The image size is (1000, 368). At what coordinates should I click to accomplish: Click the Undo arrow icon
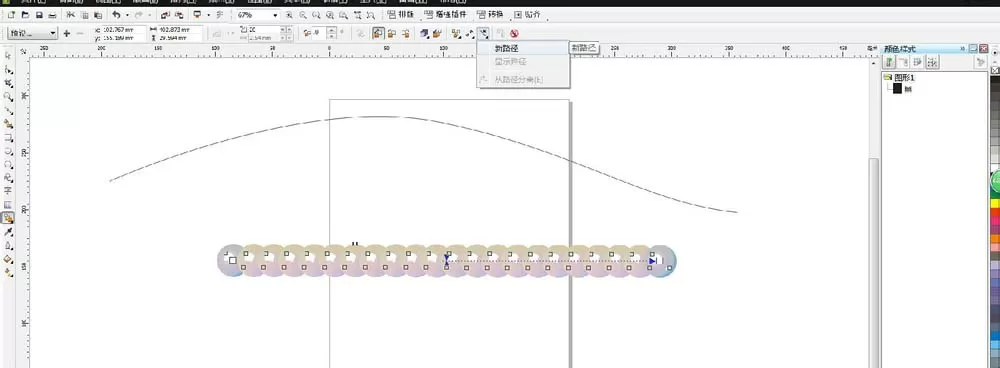pos(116,15)
